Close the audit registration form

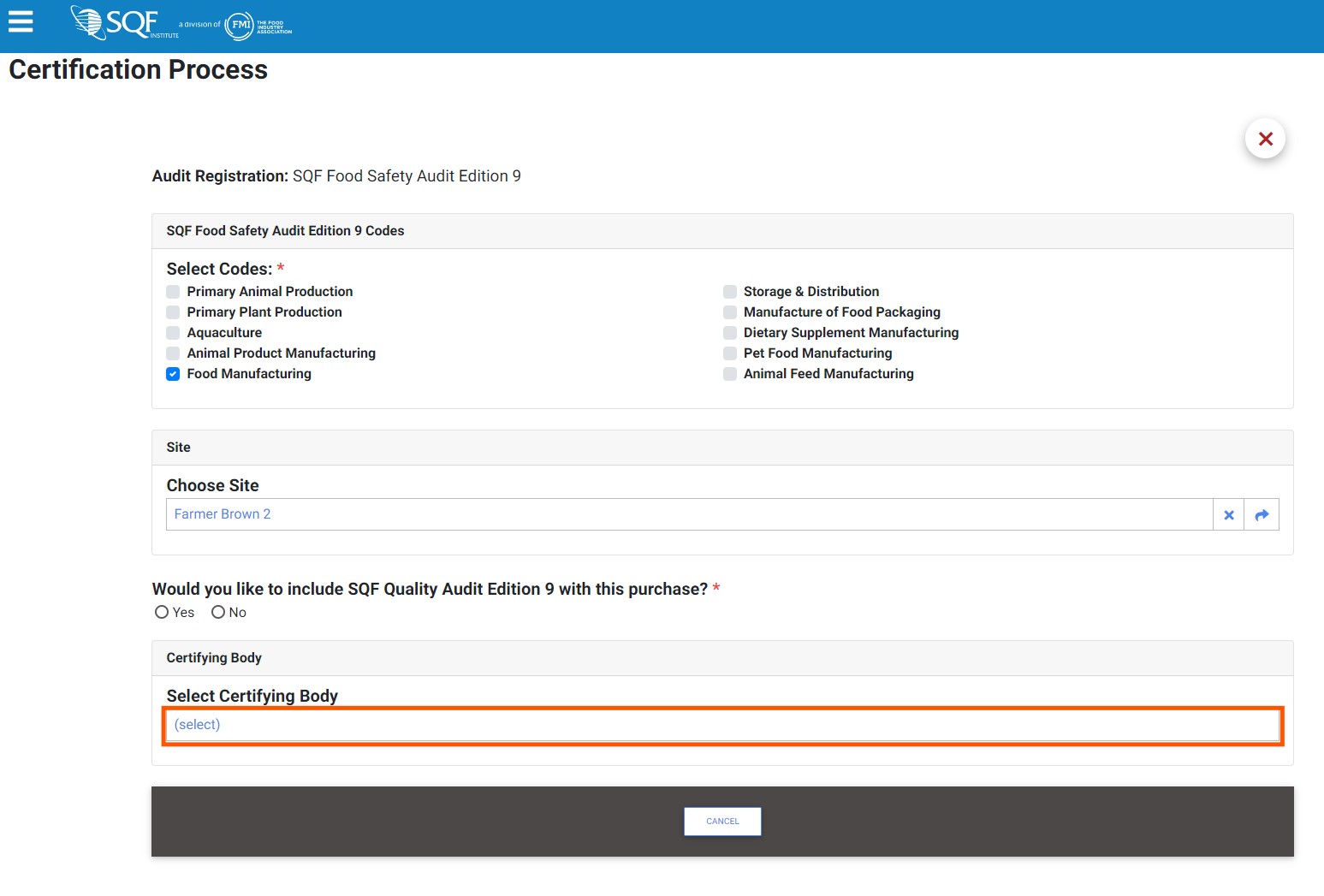1265,139
